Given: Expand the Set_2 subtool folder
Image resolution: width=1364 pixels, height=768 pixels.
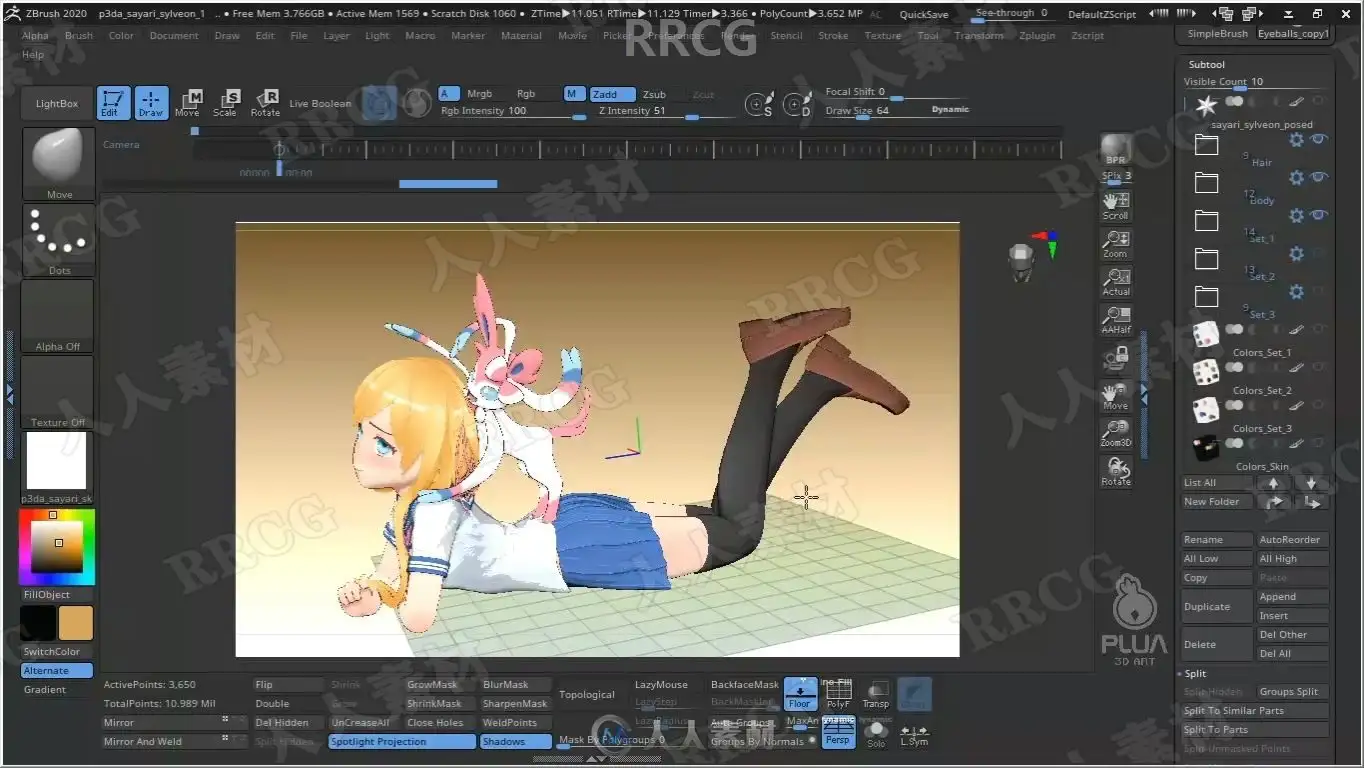Looking at the screenshot, I should click(x=1207, y=259).
